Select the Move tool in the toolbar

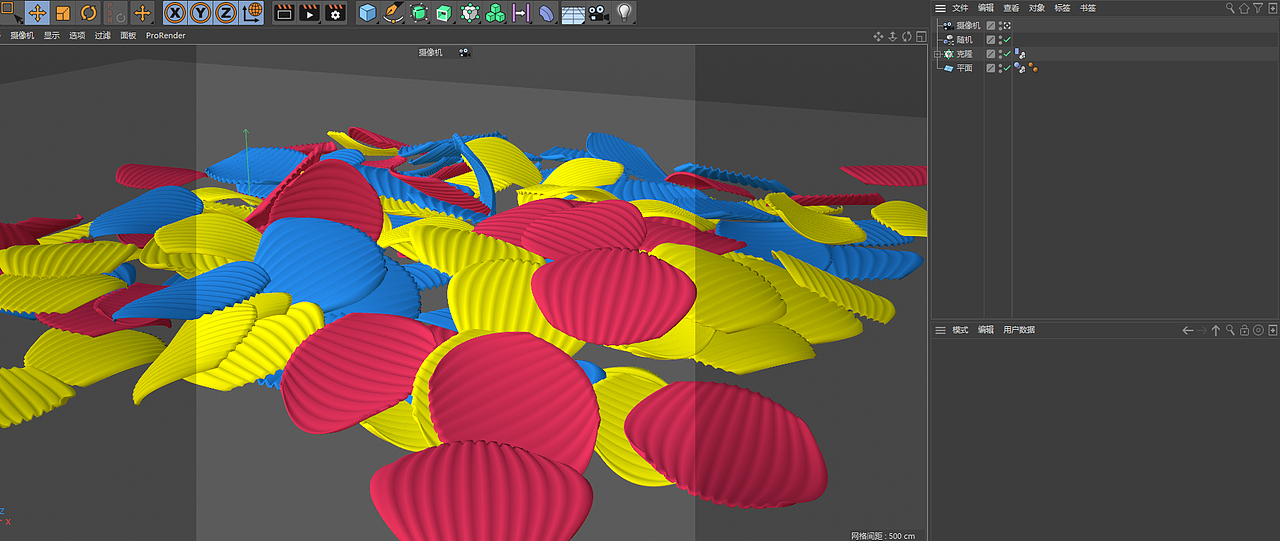pos(38,13)
